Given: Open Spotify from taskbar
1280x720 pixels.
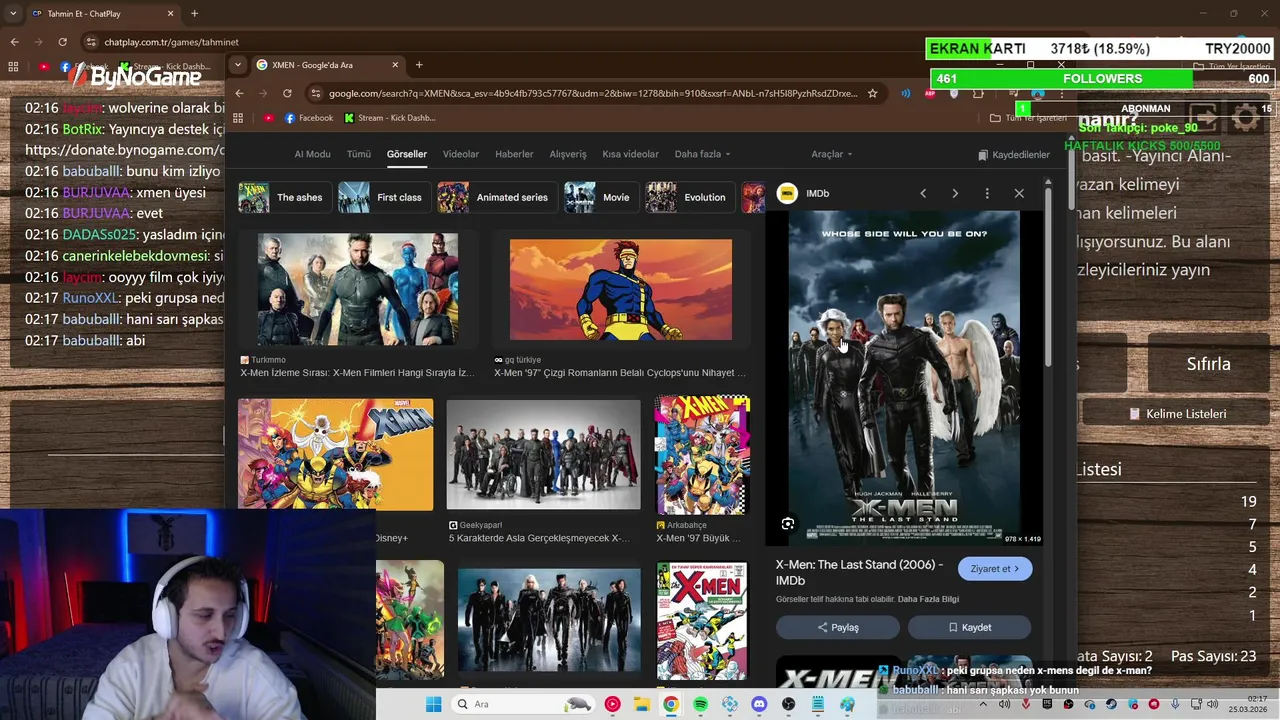Looking at the screenshot, I should pos(700,704).
